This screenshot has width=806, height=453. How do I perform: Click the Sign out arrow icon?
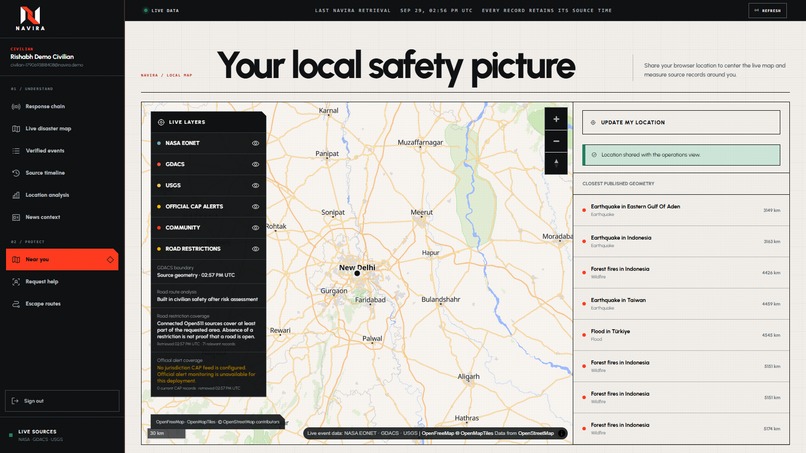click(15, 401)
